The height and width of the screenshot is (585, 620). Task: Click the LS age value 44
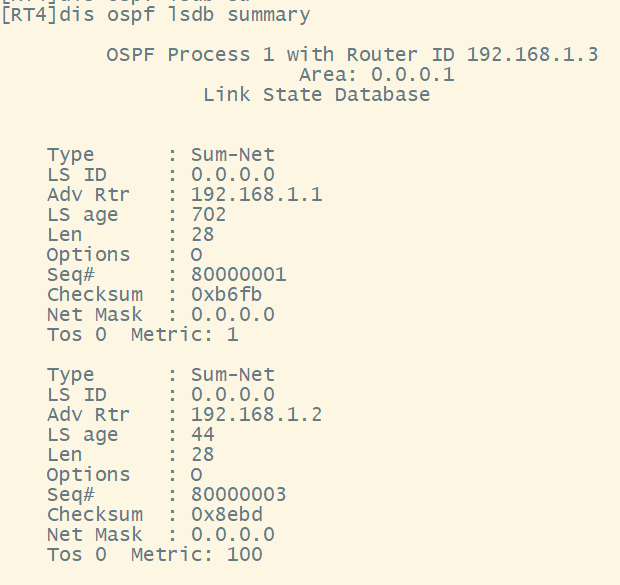coord(202,435)
